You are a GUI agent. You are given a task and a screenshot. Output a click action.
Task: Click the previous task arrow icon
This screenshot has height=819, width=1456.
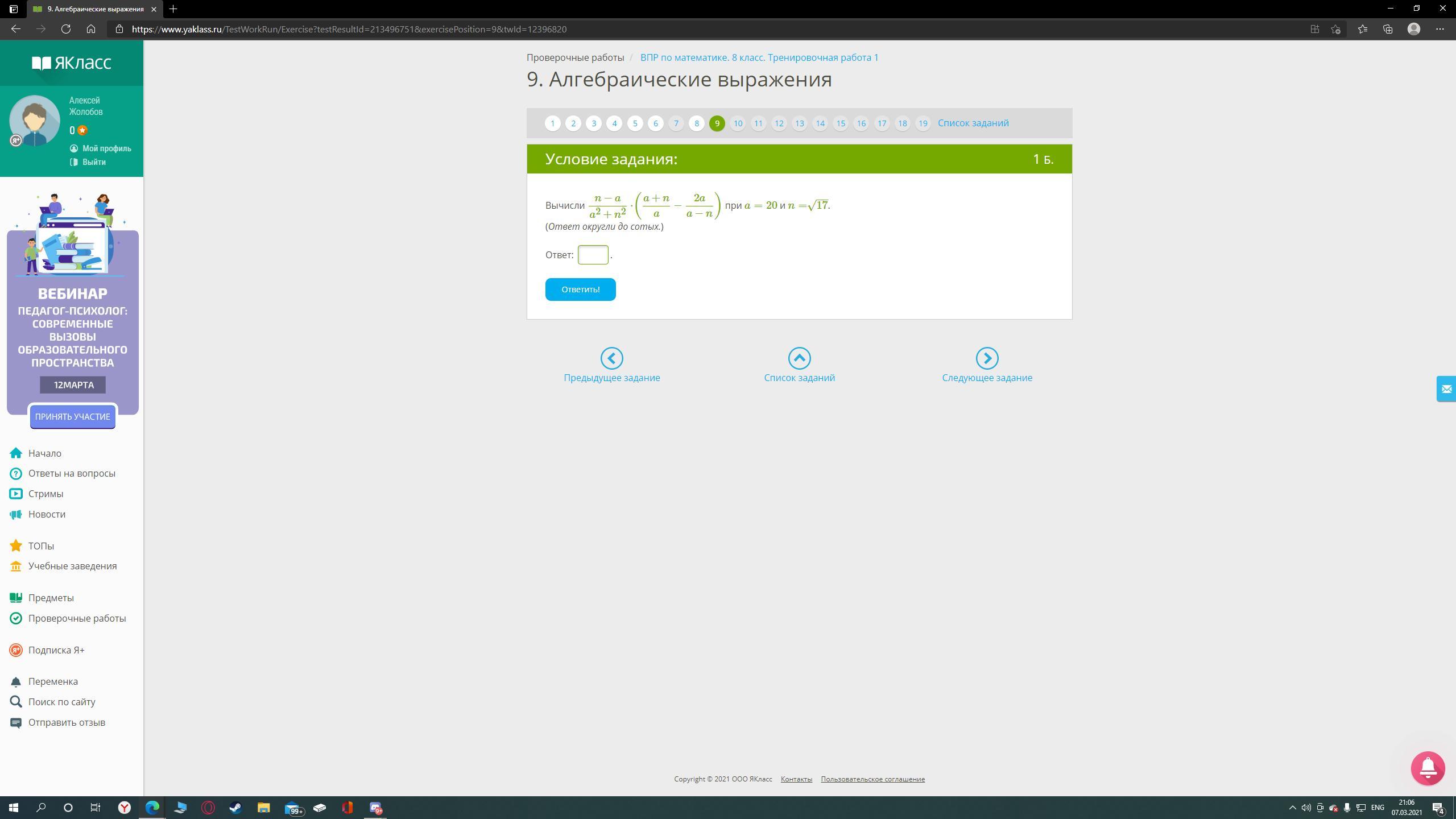(x=611, y=358)
